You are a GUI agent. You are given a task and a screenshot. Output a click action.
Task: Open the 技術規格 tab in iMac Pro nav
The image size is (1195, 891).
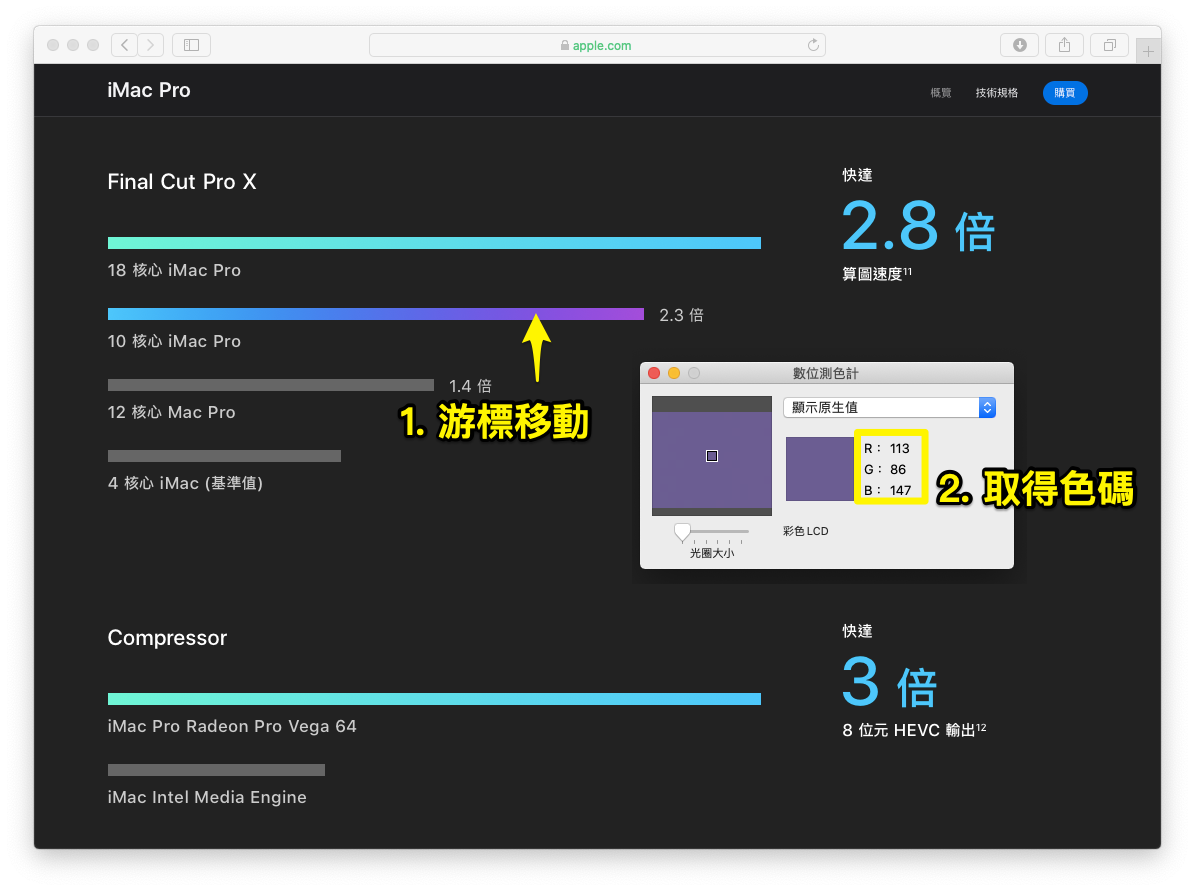[x=997, y=93]
